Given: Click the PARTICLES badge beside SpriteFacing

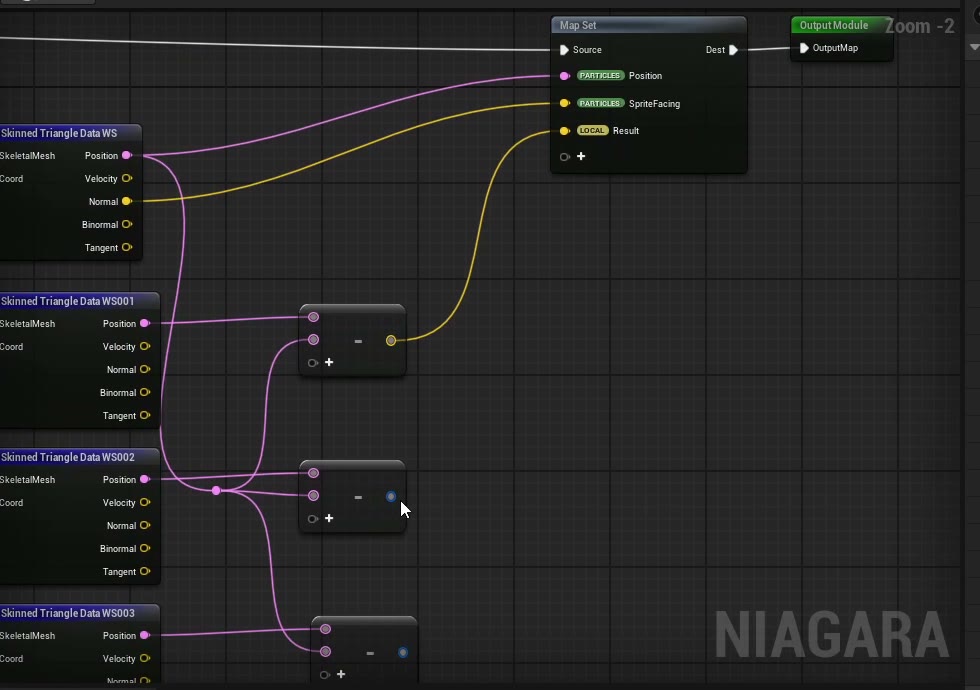Looking at the screenshot, I should 600,103.
